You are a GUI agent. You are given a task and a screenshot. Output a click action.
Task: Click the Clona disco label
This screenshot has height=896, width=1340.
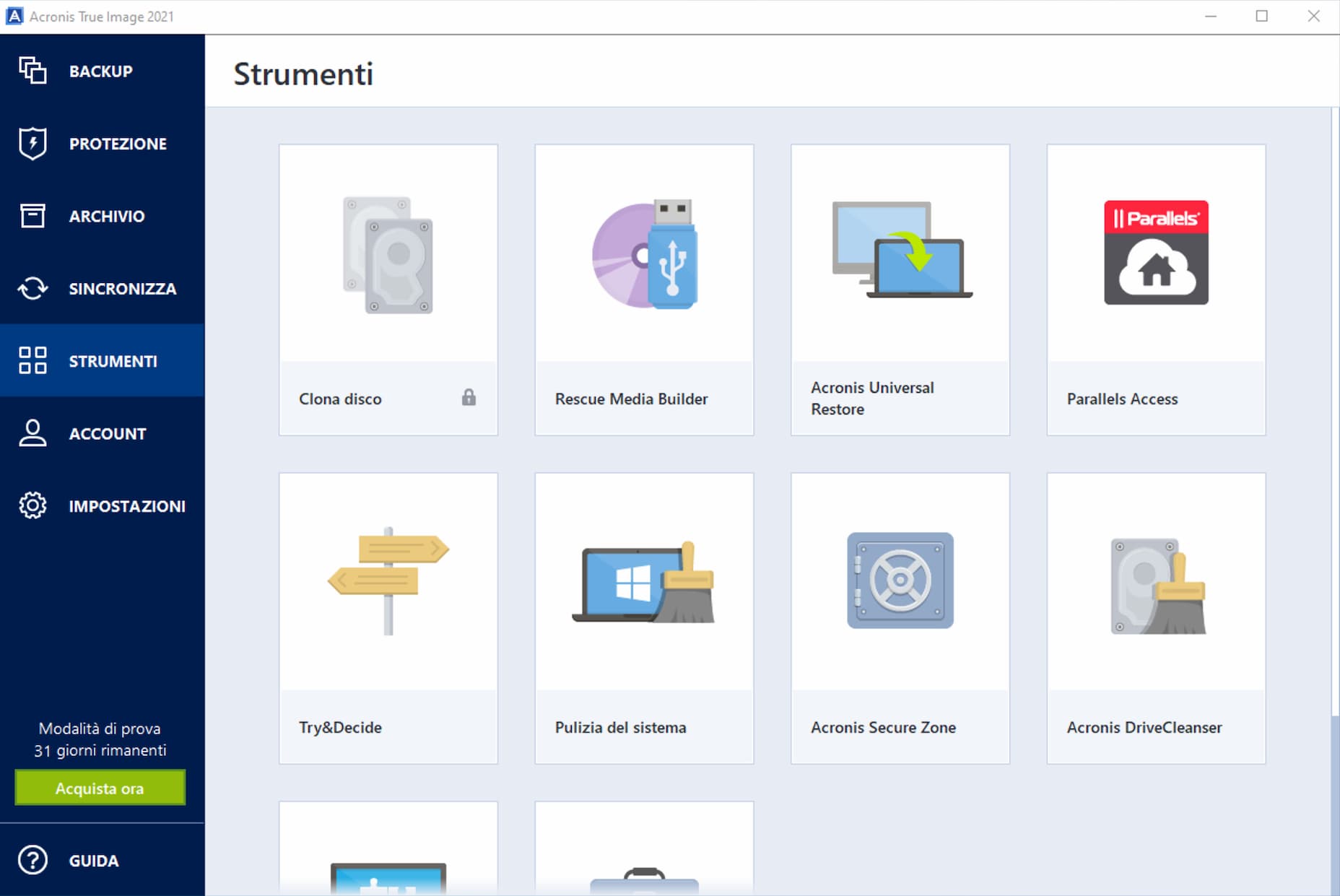[x=340, y=399]
